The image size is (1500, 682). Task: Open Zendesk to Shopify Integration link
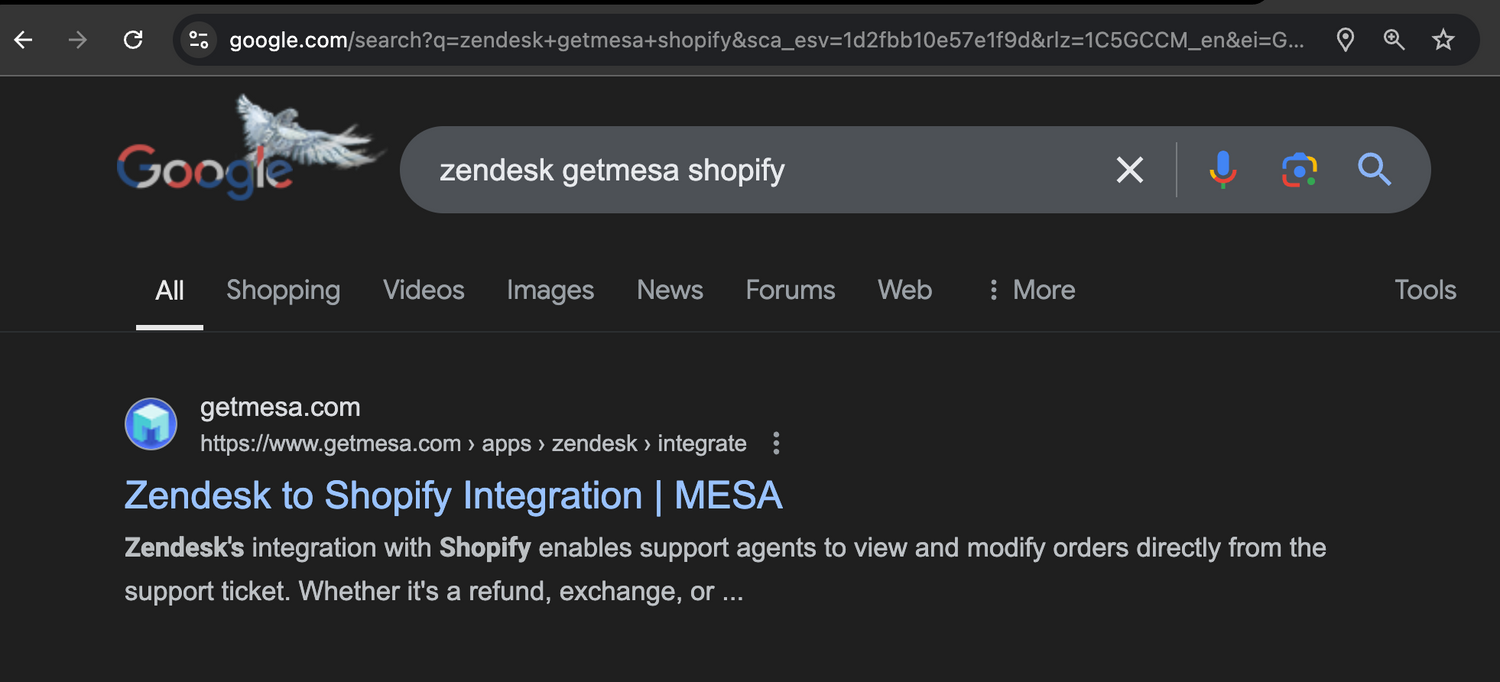[453, 496]
